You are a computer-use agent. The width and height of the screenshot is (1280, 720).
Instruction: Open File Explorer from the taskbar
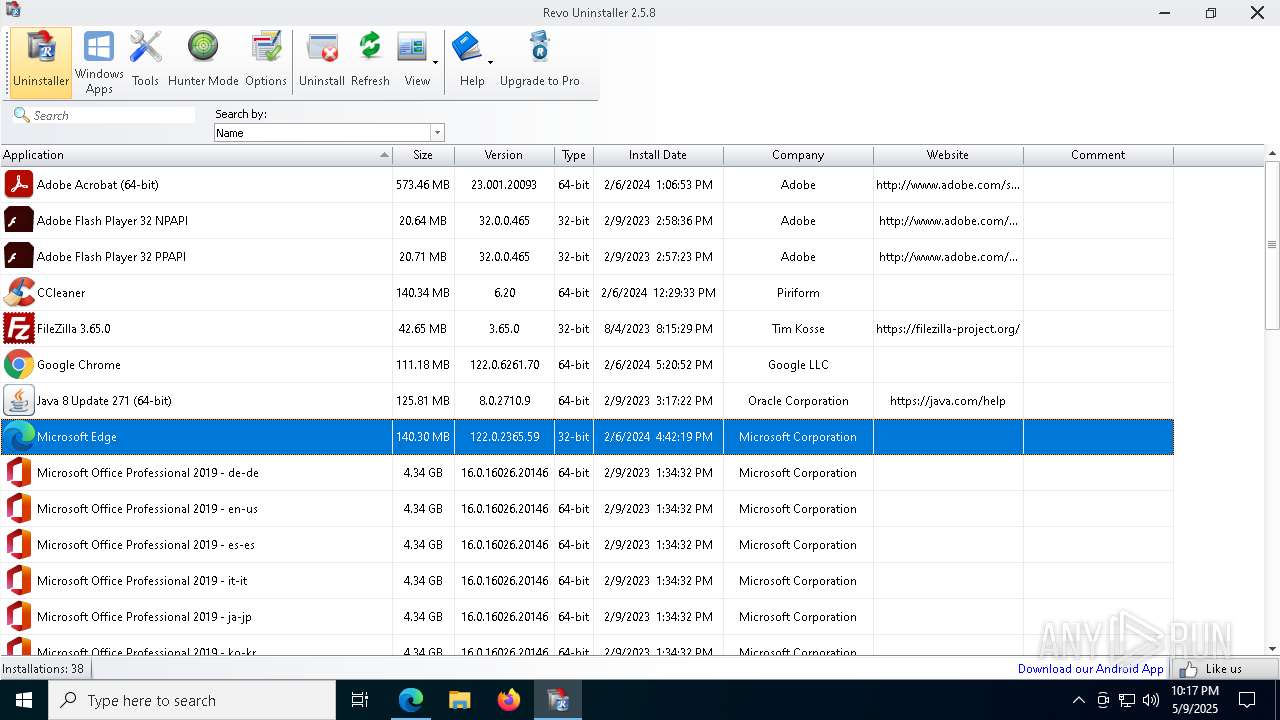[459, 700]
